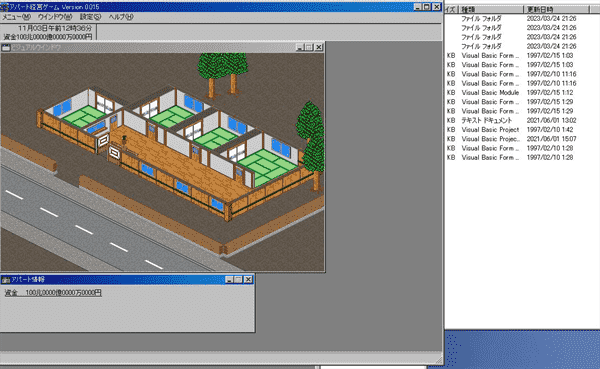Maximize the visual window
Viewport: 600px width, 369px height.
(x=309, y=47)
